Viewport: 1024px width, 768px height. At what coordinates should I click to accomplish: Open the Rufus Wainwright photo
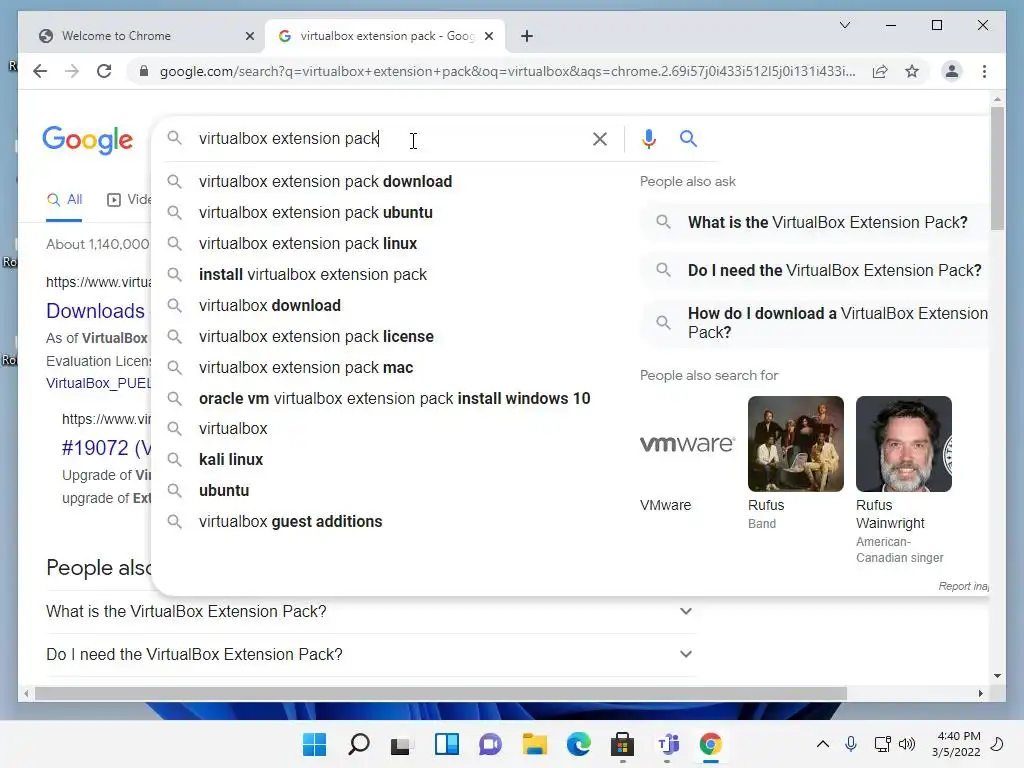coord(904,444)
